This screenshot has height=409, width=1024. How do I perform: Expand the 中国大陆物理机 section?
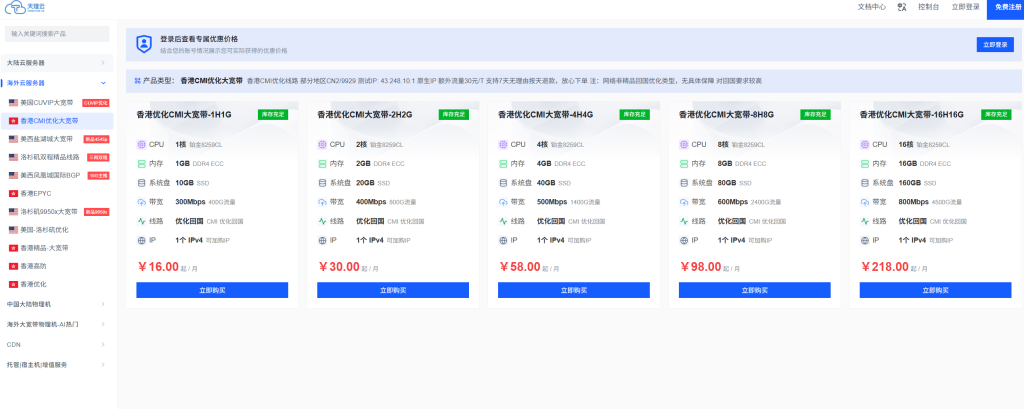pyautogui.click(x=57, y=304)
